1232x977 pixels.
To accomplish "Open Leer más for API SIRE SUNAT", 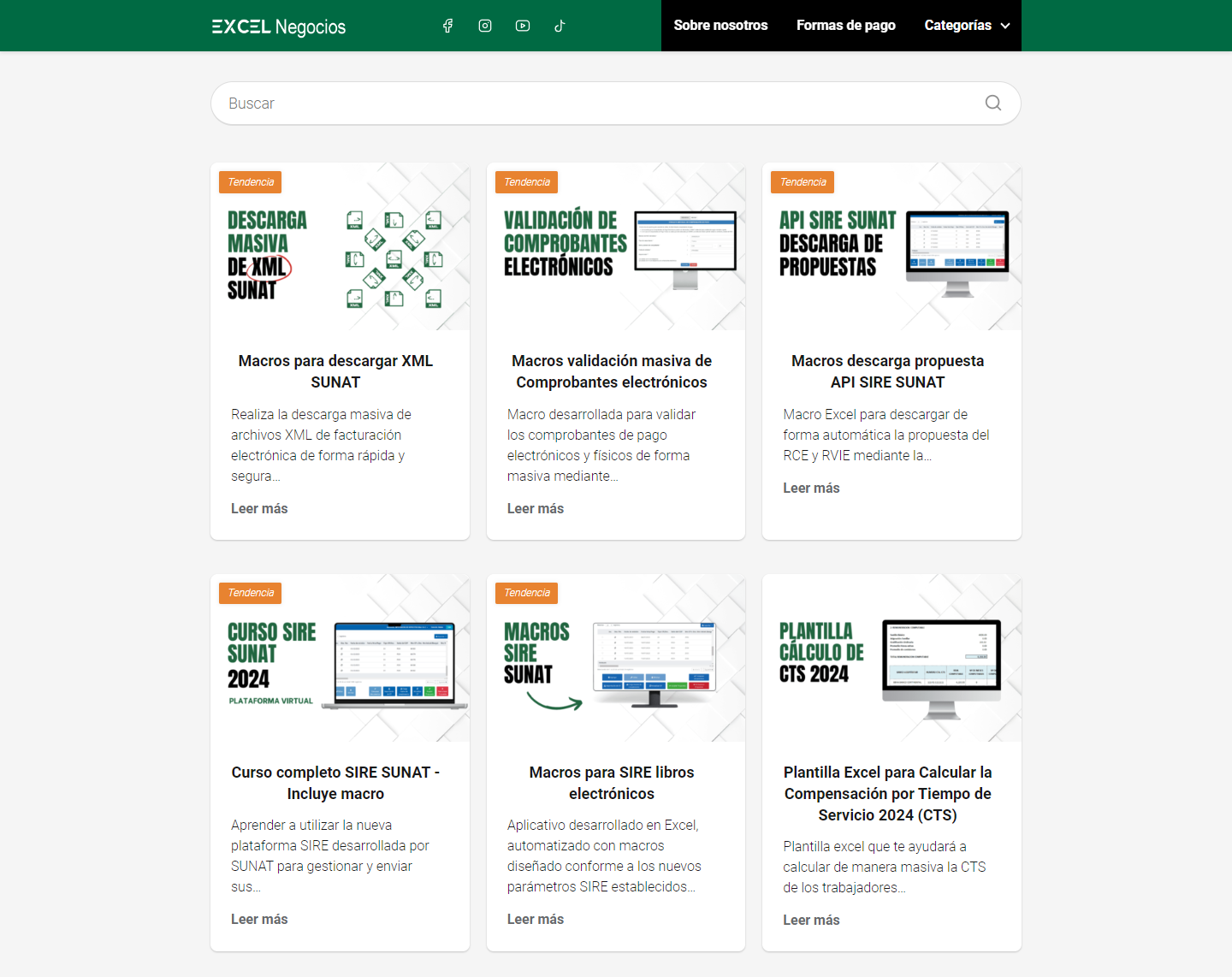I will 811,488.
